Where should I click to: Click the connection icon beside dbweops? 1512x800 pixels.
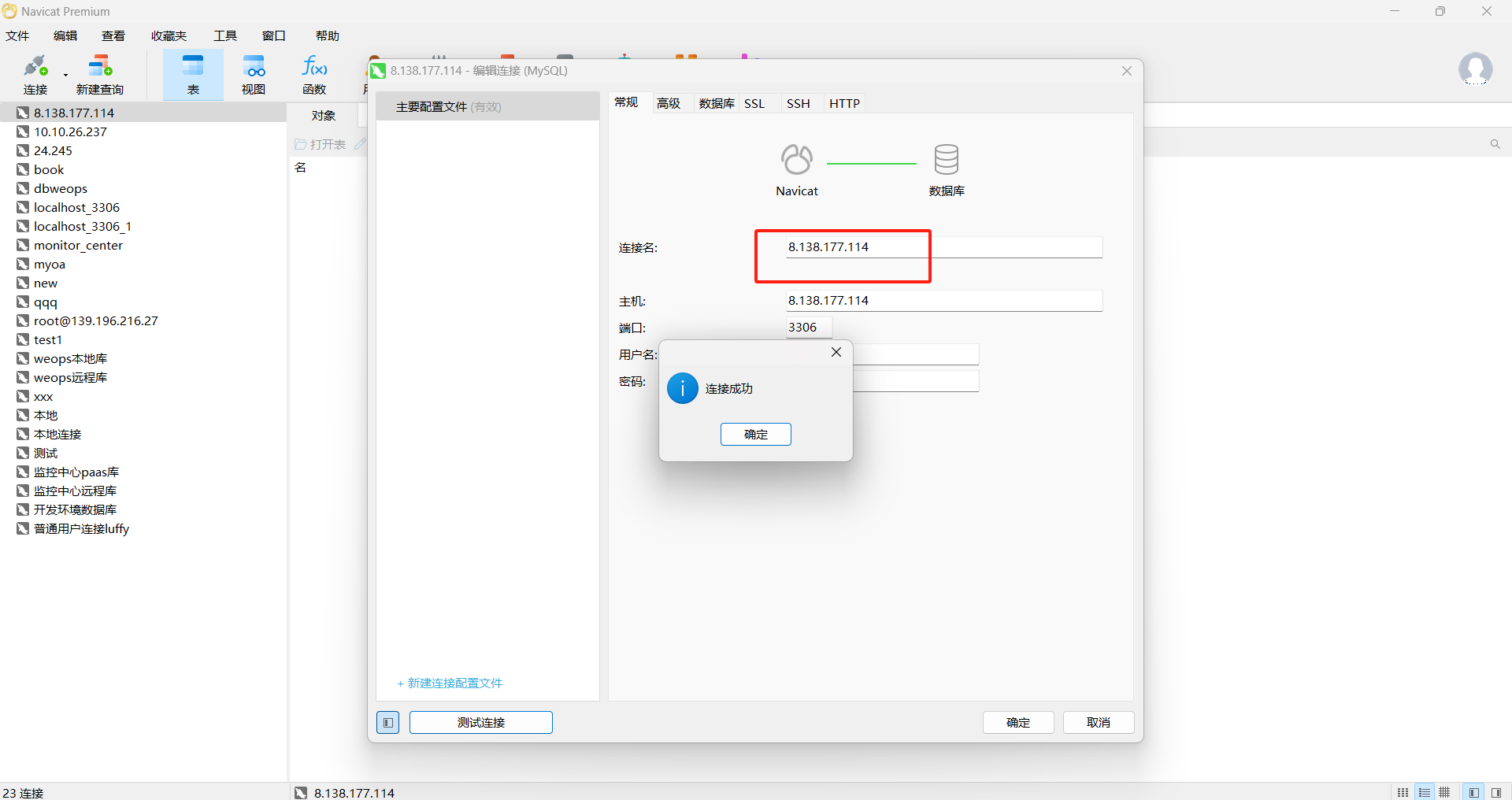pyautogui.click(x=23, y=188)
